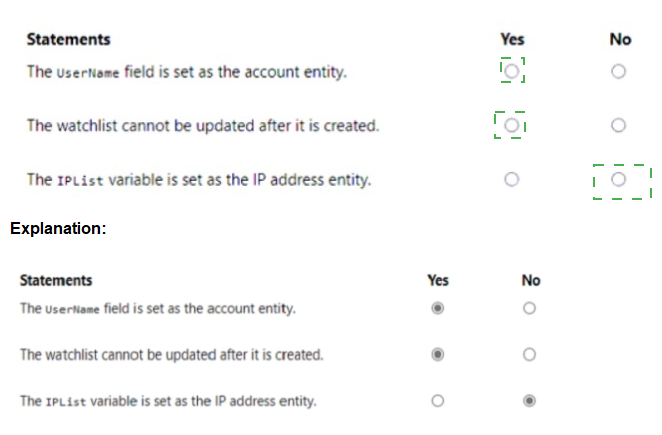The image size is (662, 435).
Task: Click selected No radio for IPList under Explanation
Action: [x=530, y=401]
